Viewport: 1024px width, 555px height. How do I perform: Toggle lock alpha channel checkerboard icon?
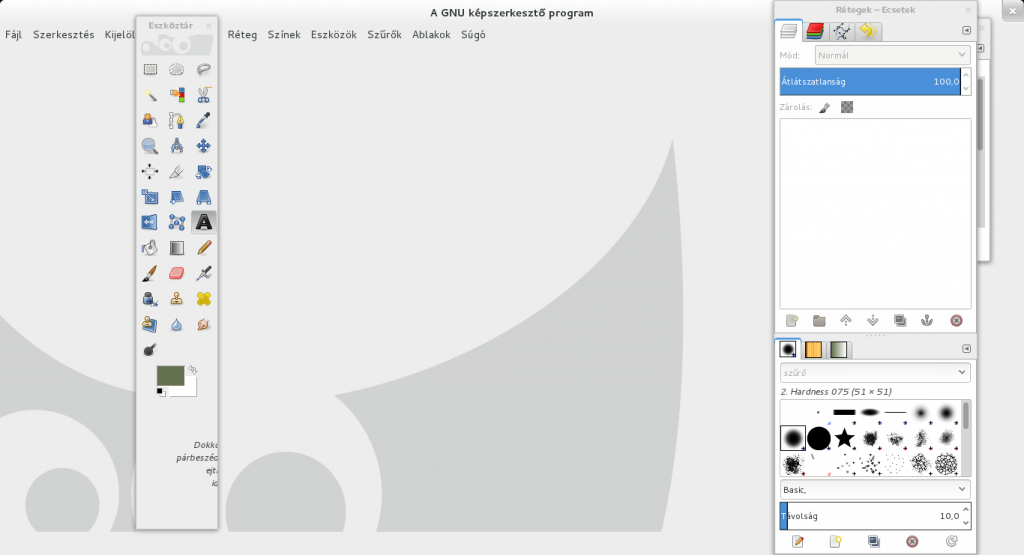pos(847,107)
